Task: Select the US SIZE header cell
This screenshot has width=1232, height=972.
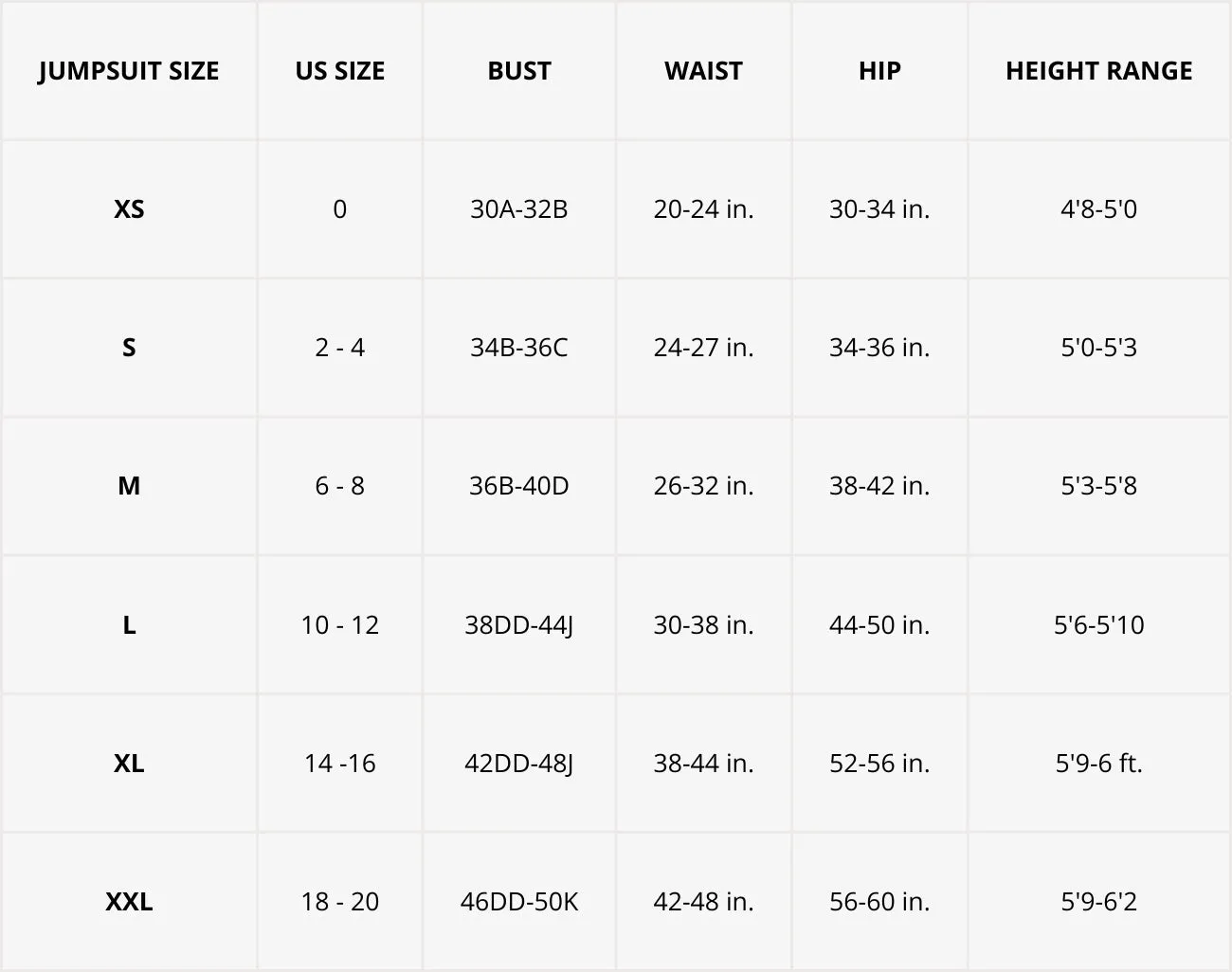Action: coord(340,71)
